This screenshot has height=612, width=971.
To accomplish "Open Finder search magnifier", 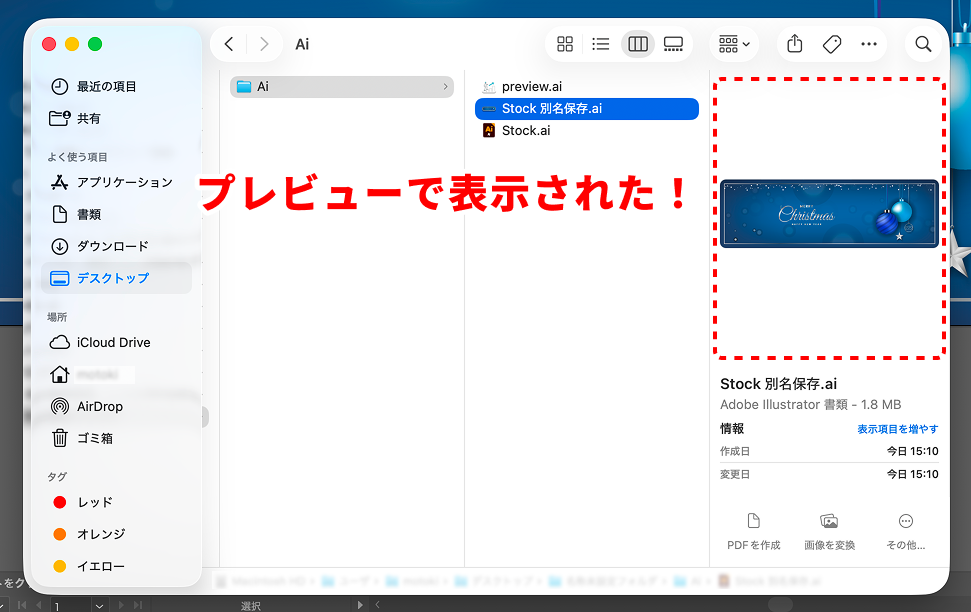I will (x=923, y=44).
